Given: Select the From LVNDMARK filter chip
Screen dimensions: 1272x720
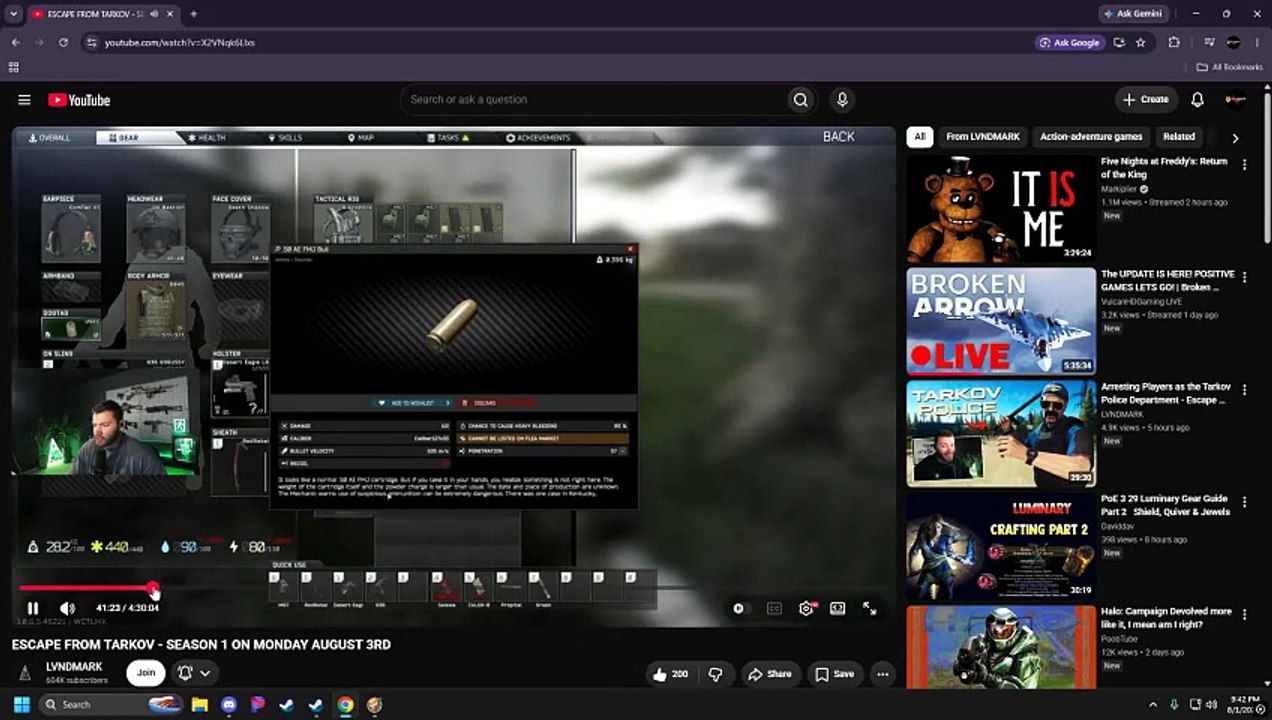Looking at the screenshot, I should [x=983, y=137].
